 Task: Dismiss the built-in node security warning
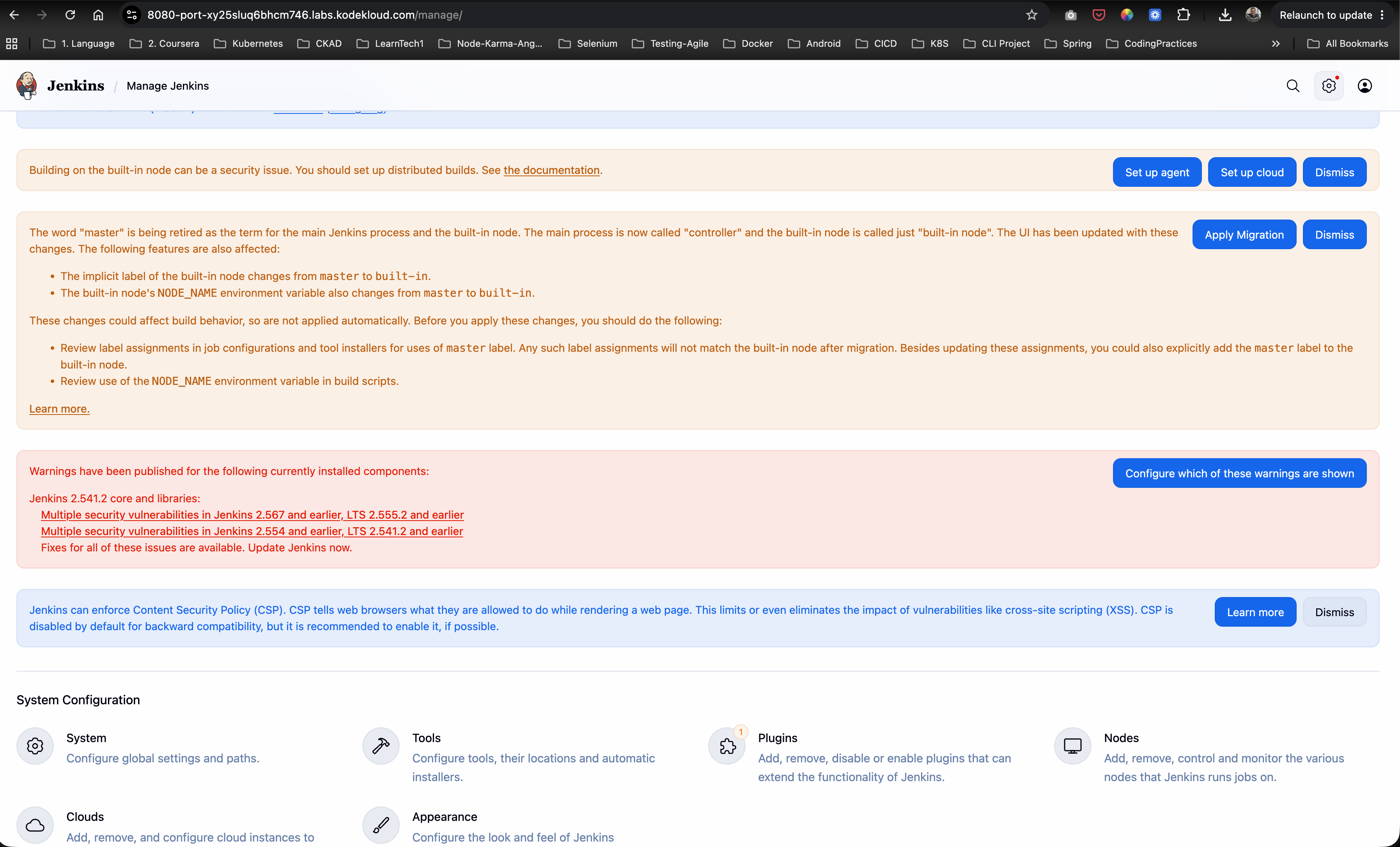pos(1334,172)
